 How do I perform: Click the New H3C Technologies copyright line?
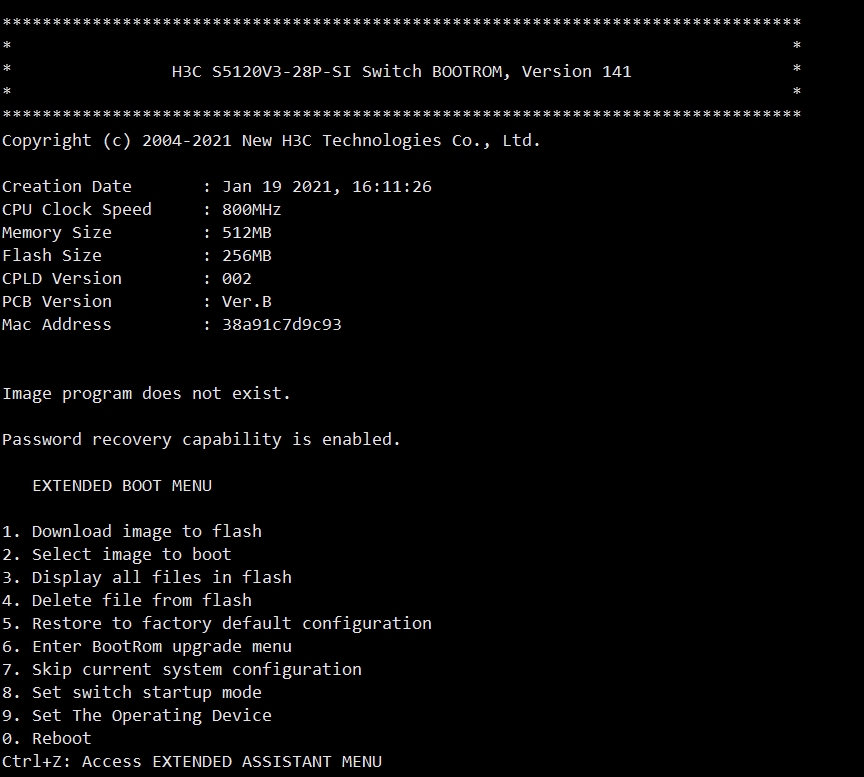tap(271, 140)
